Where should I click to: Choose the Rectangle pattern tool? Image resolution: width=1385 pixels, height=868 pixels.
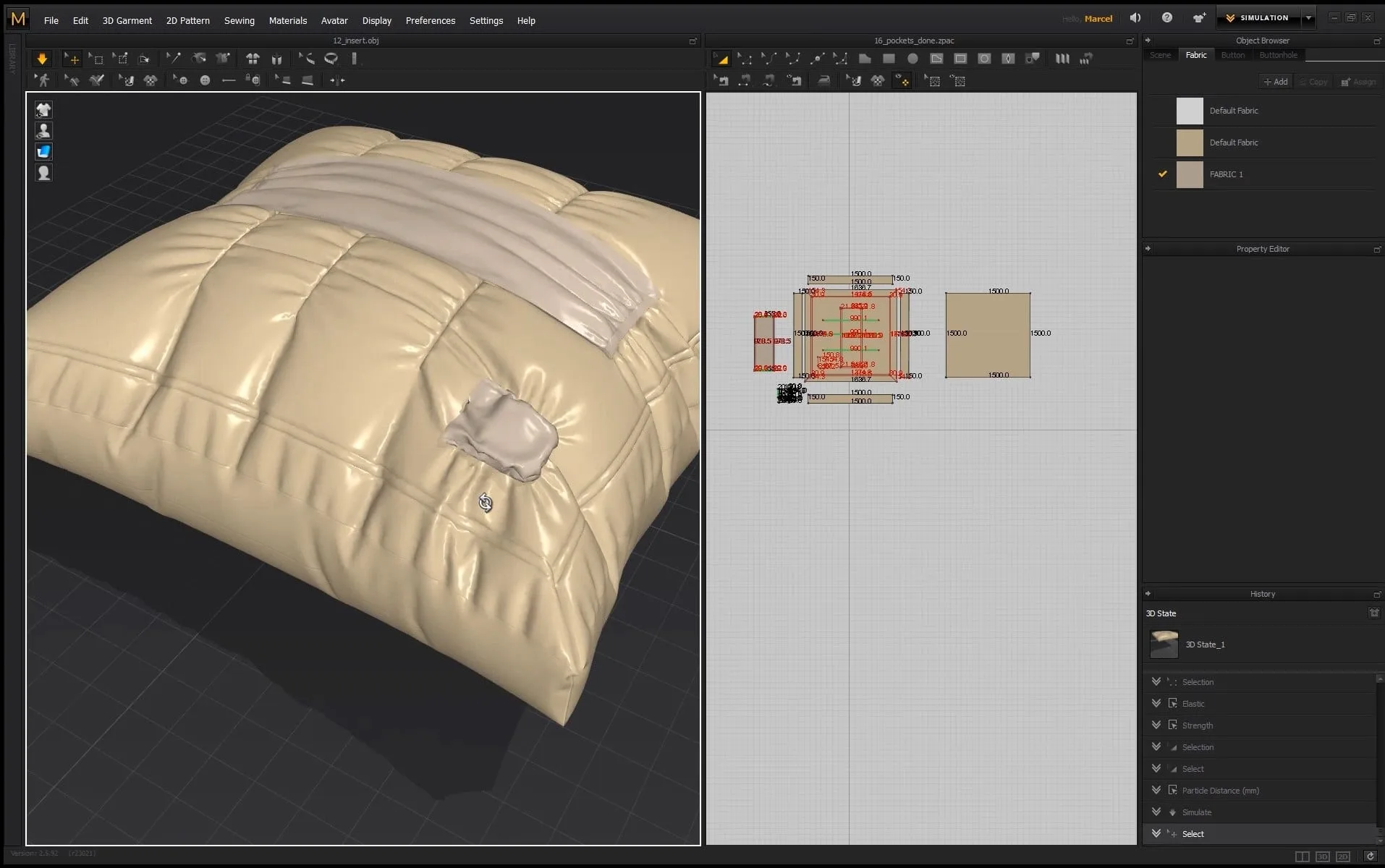pyautogui.click(x=889, y=59)
